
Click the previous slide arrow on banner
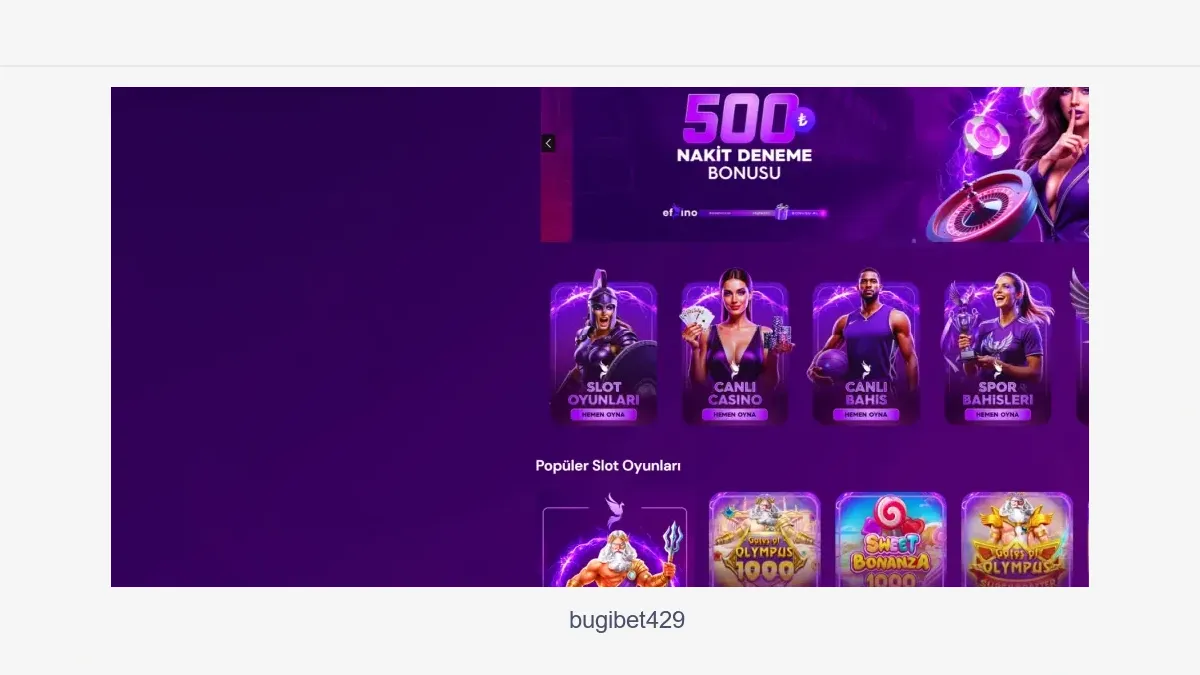(548, 144)
